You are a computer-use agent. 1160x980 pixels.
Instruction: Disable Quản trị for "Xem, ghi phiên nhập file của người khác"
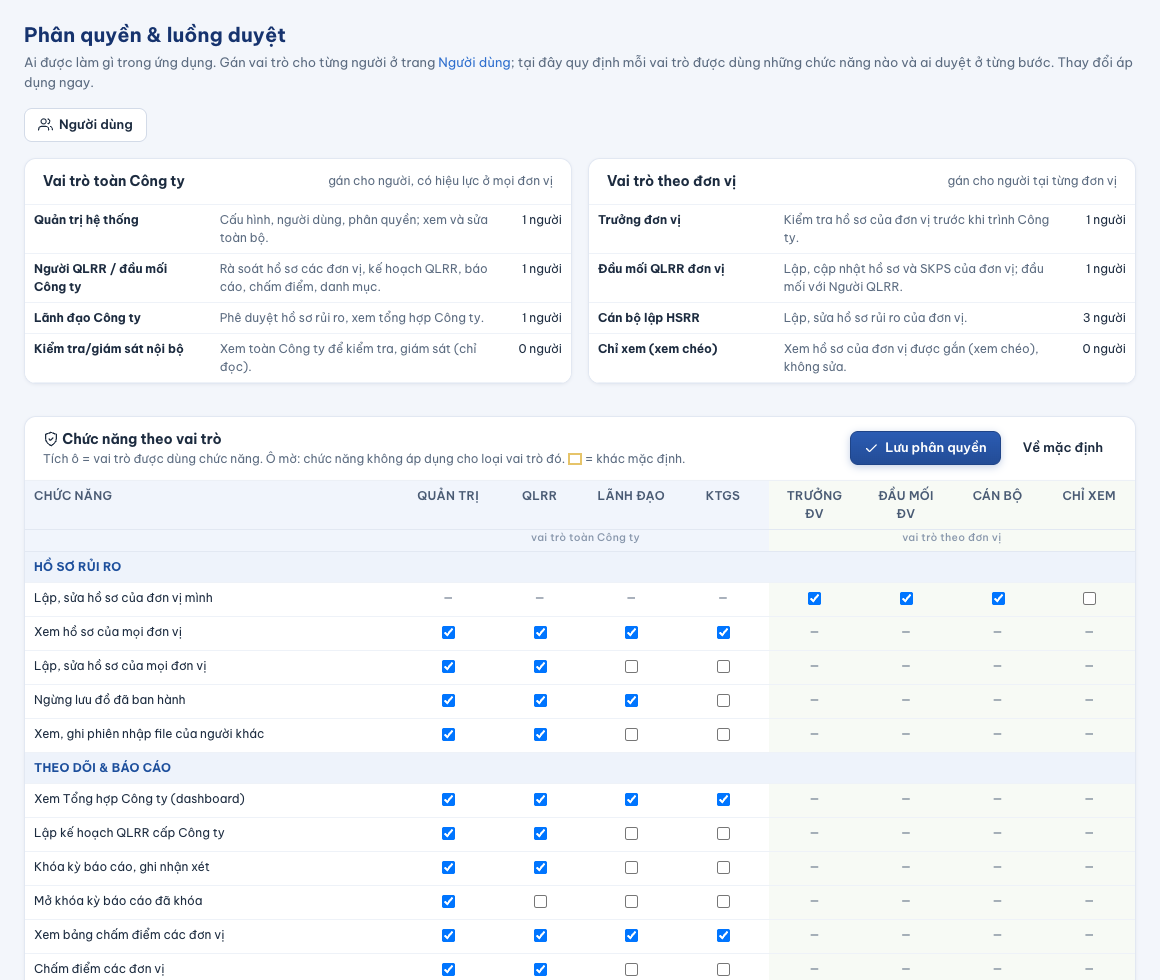point(448,734)
